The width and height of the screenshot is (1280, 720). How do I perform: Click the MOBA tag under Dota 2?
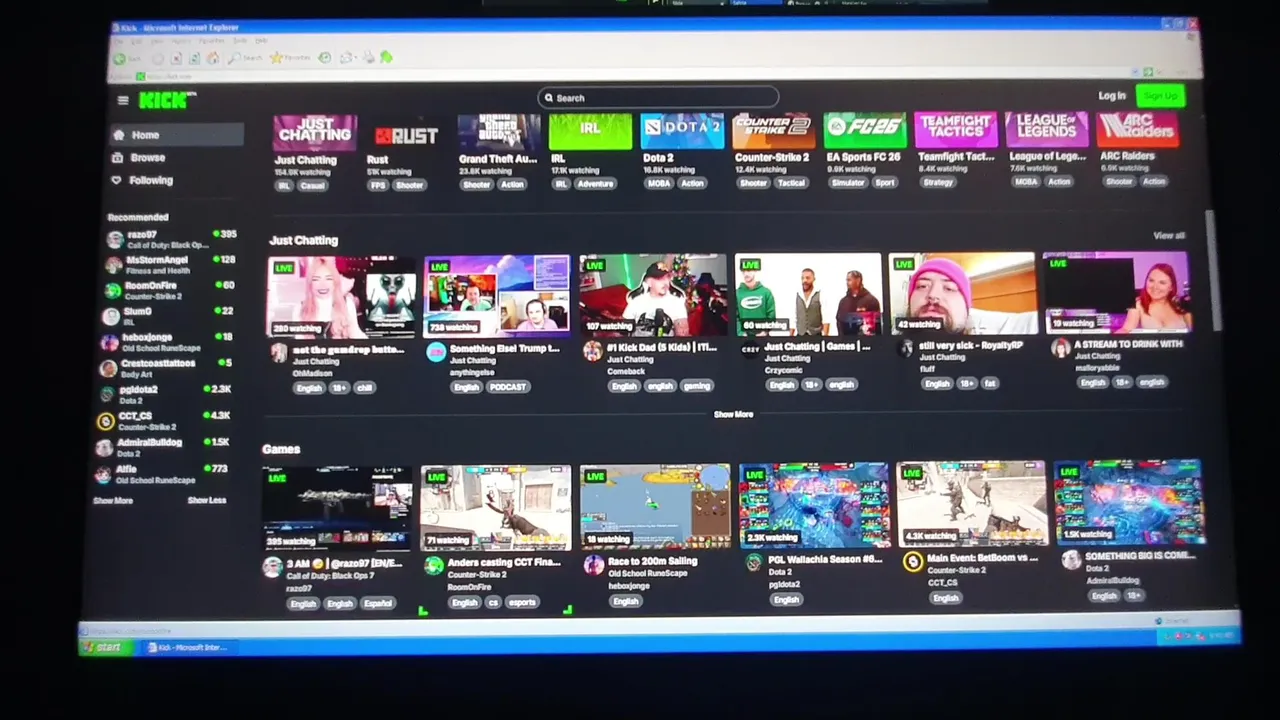(x=659, y=184)
